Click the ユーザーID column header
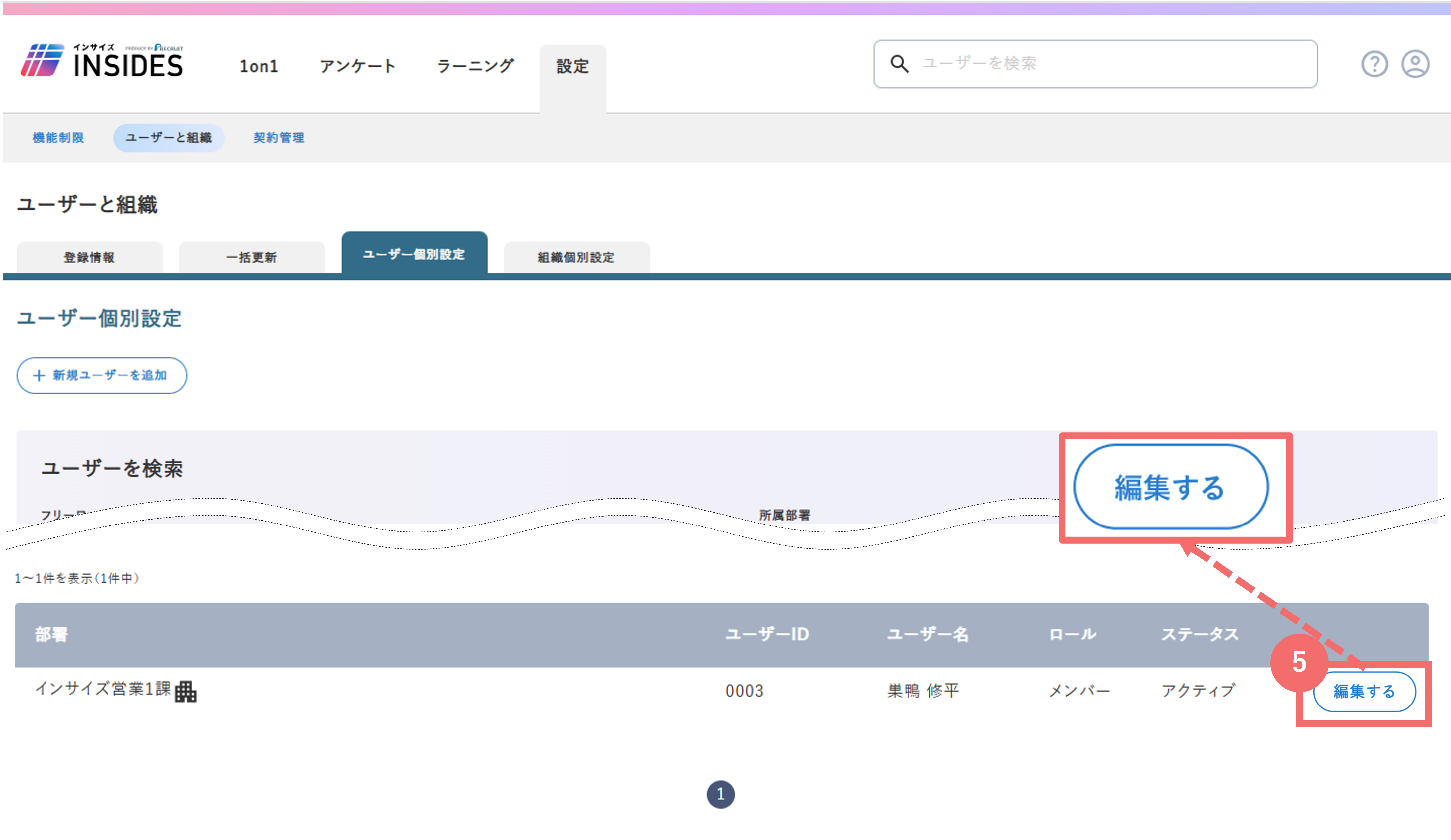Viewport: 1451px width, 840px height. pyautogui.click(x=767, y=635)
